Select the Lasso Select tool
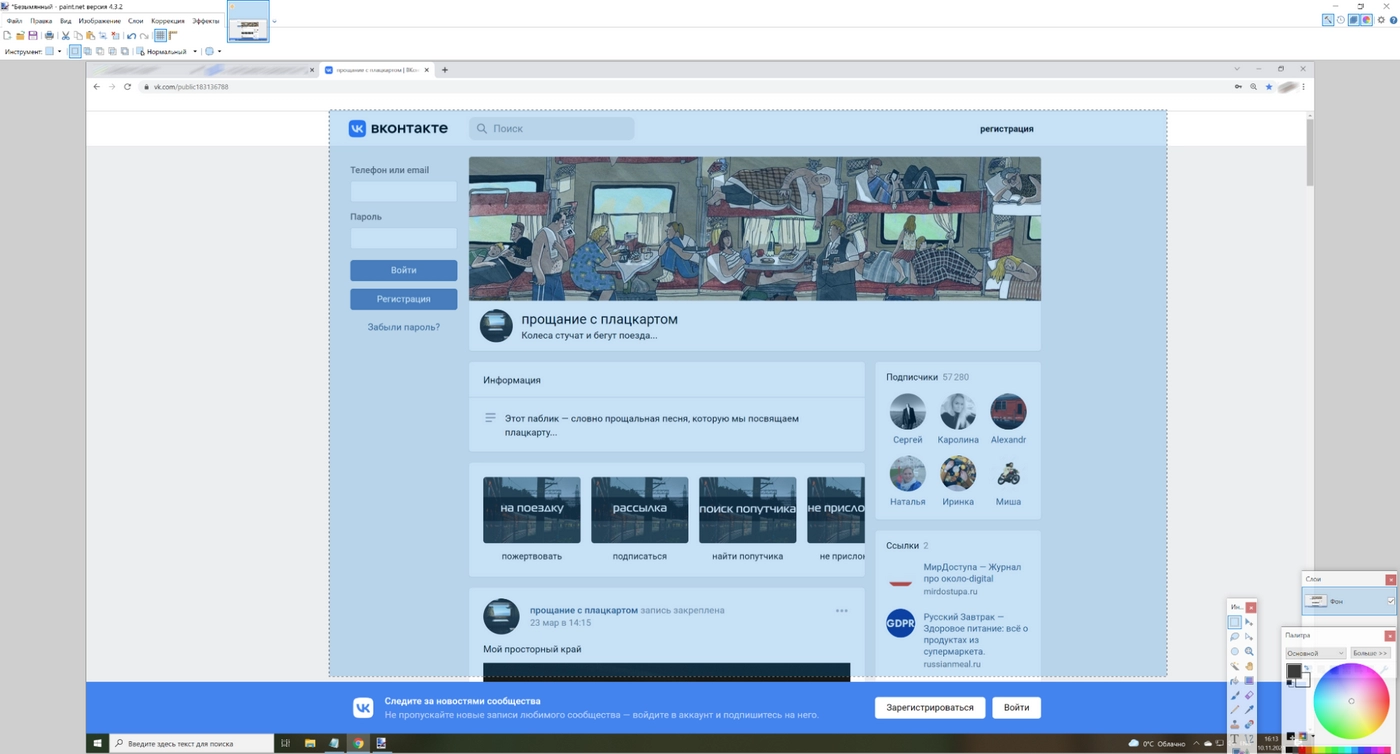This screenshot has height=754, width=1400. [x=1235, y=636]
